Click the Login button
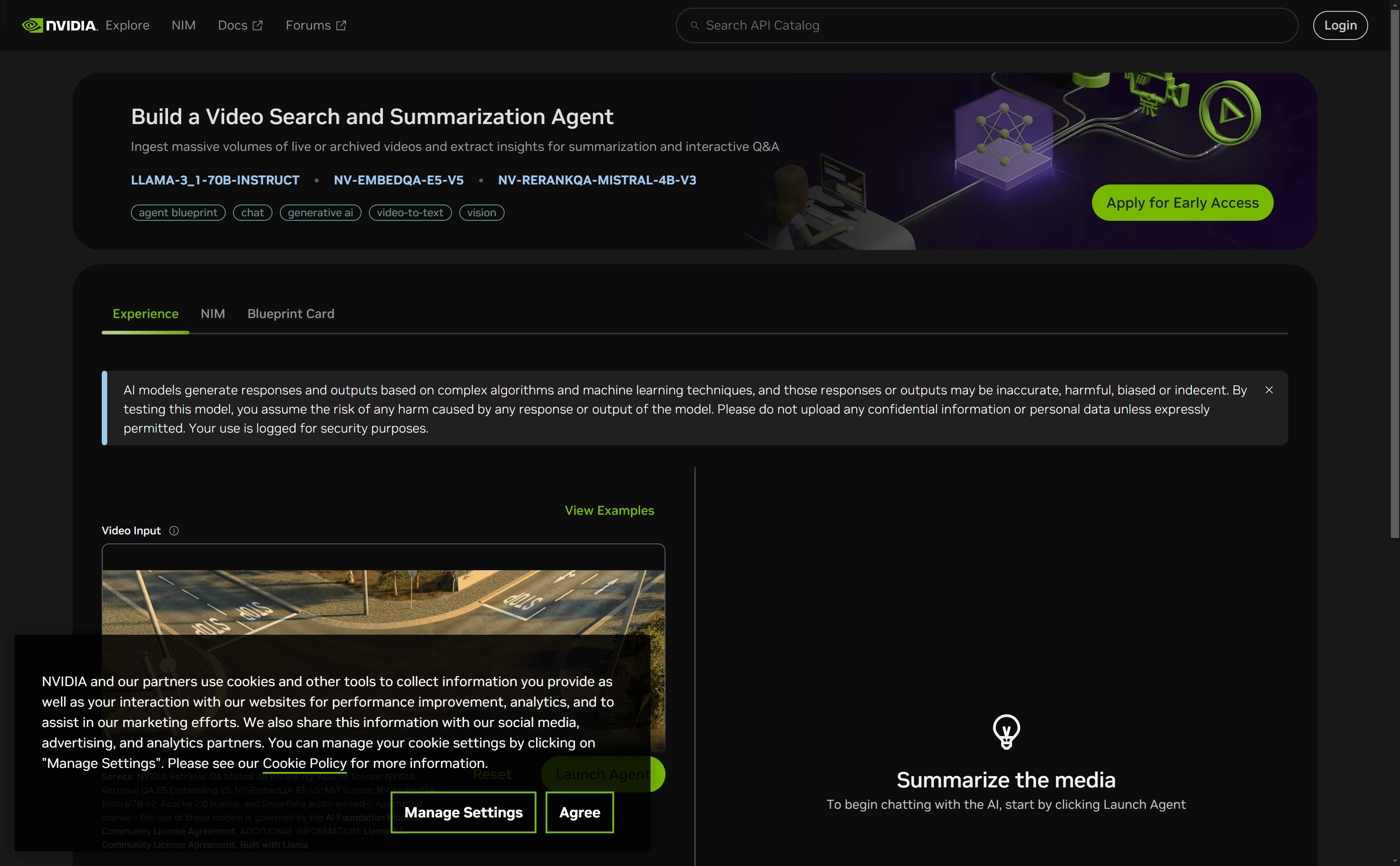The image size is (1400, 866). click(x=1340, y=25)
